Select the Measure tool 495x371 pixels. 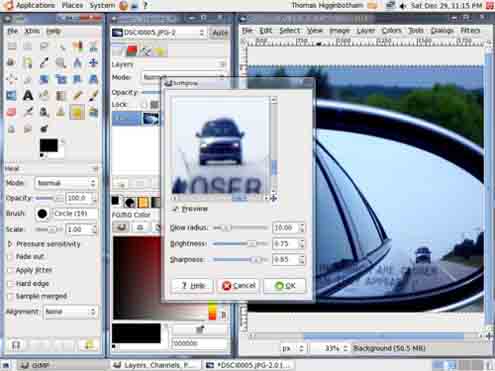tap(77, 62)
